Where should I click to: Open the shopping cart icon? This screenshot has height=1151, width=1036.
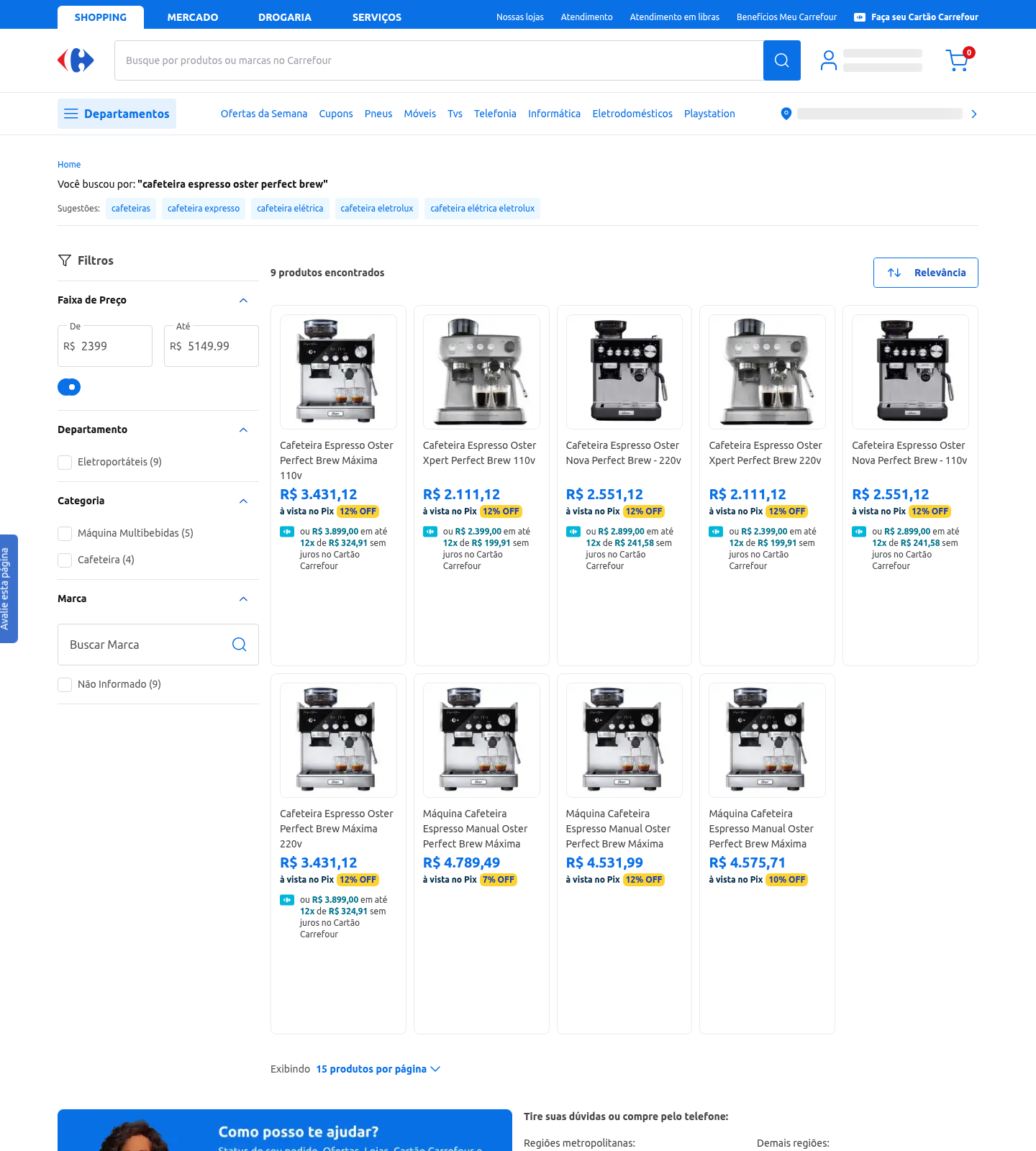[959, 60]
